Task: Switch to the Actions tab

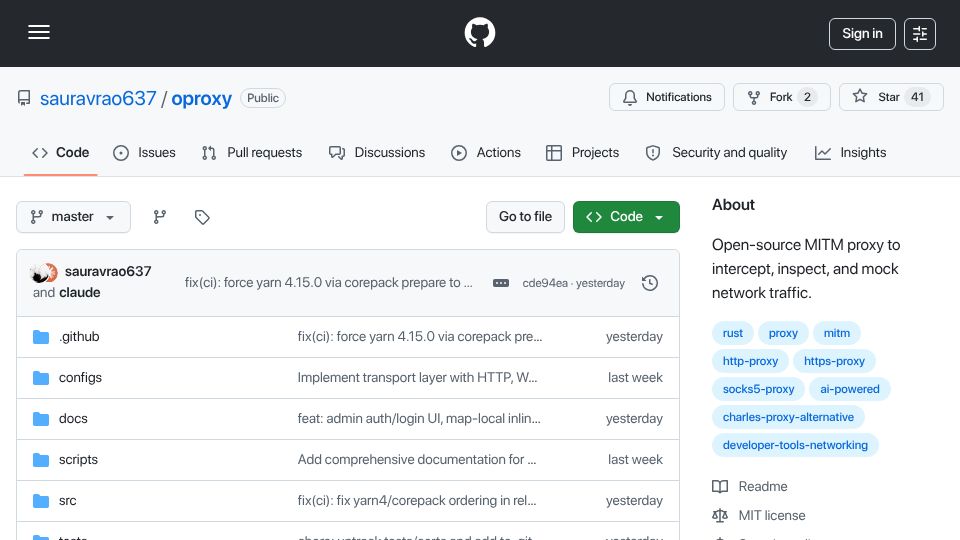Action: click(x=486, y=153)
